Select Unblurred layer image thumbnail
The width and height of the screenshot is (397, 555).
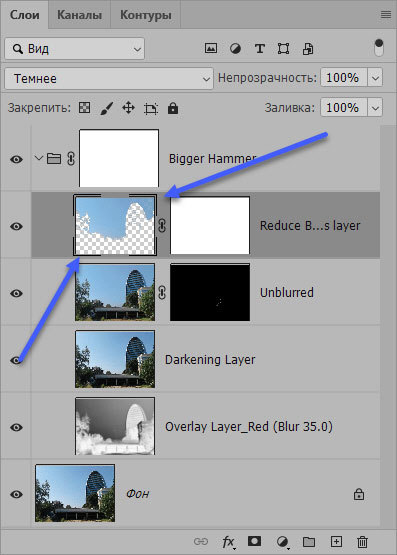click(115, 292)
